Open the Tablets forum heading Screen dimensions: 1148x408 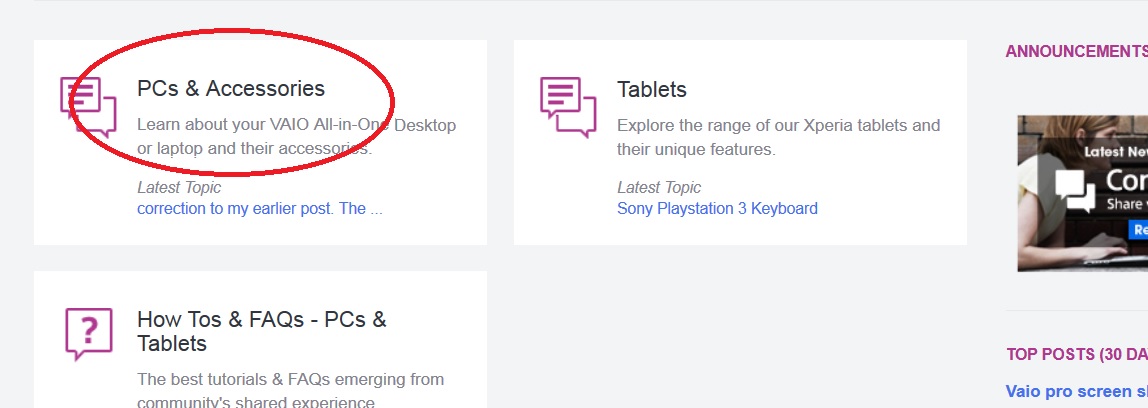coord(652,89)
